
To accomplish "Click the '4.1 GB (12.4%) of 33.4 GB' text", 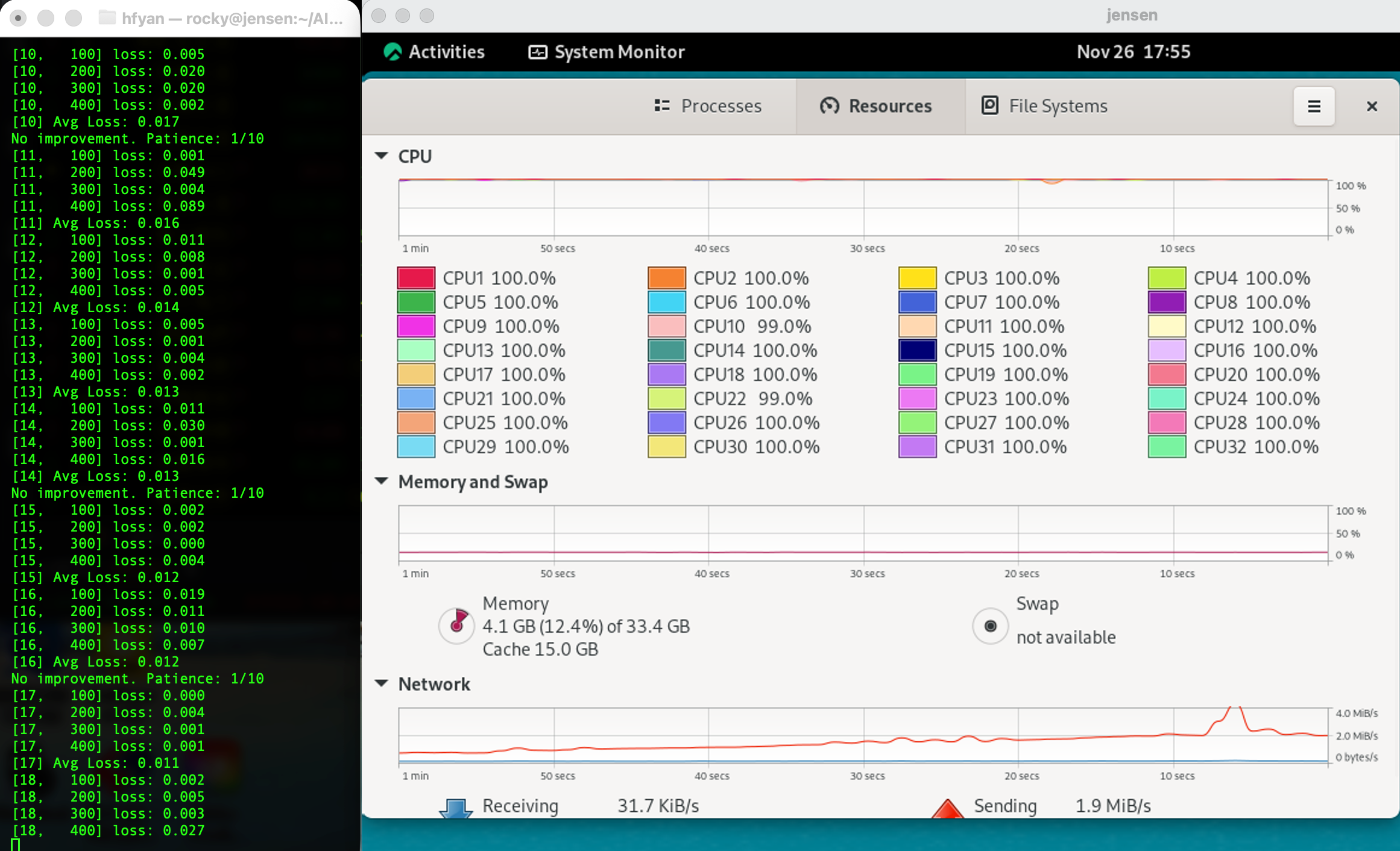I will tap(586, 626).
